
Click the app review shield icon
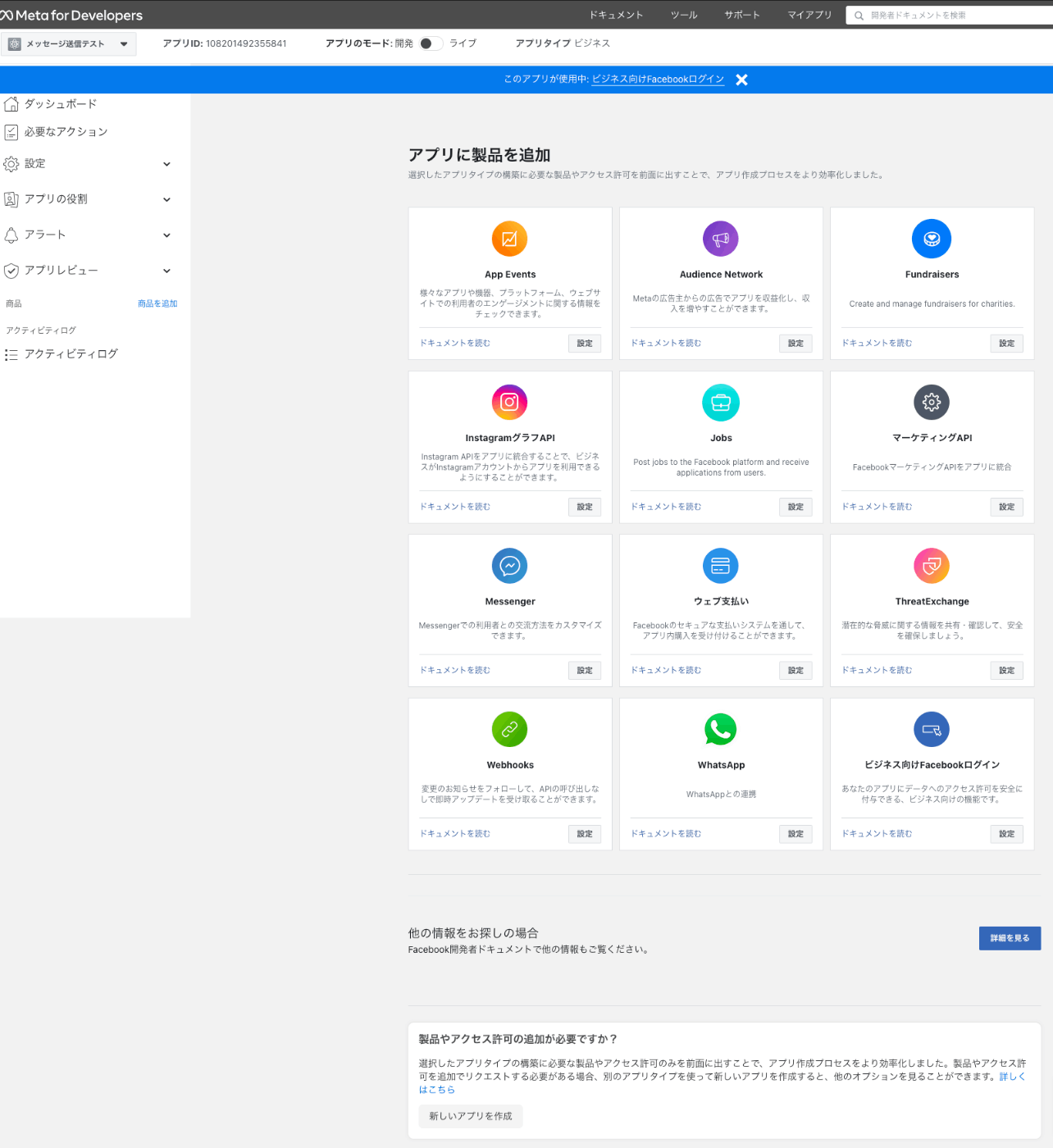click(11, 271)
